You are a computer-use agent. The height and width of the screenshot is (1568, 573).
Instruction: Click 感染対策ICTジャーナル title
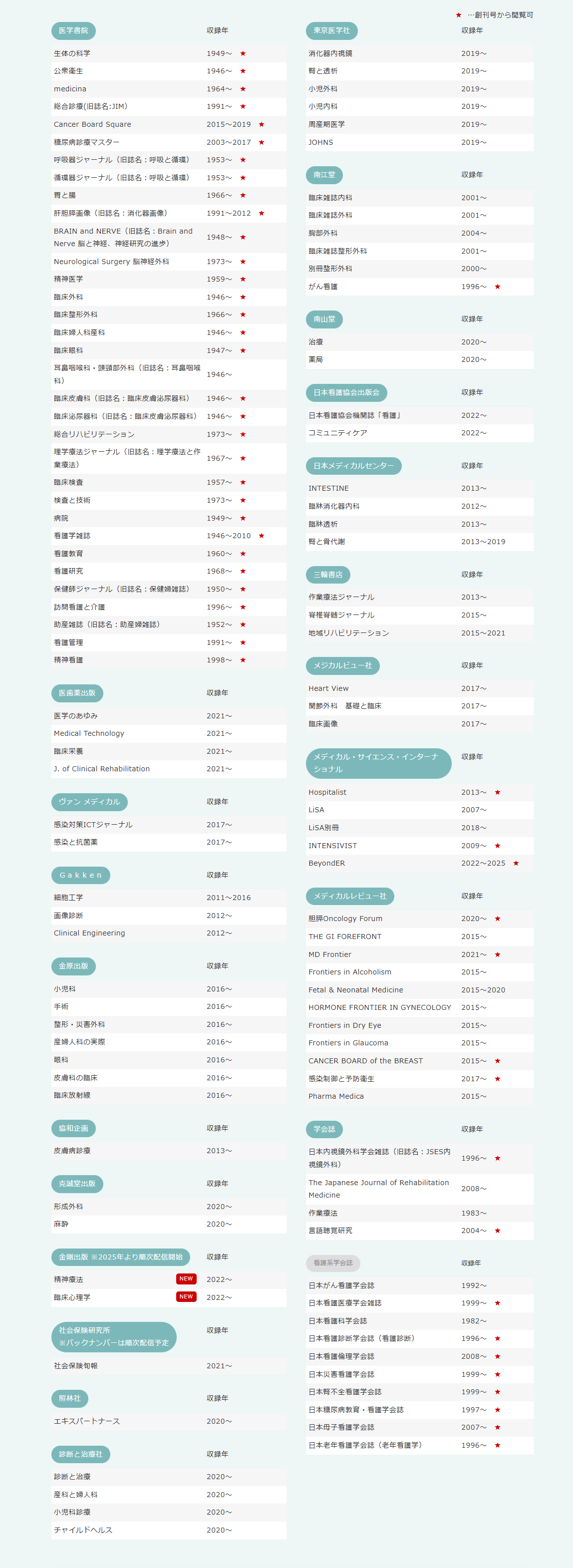click(93, 825)
